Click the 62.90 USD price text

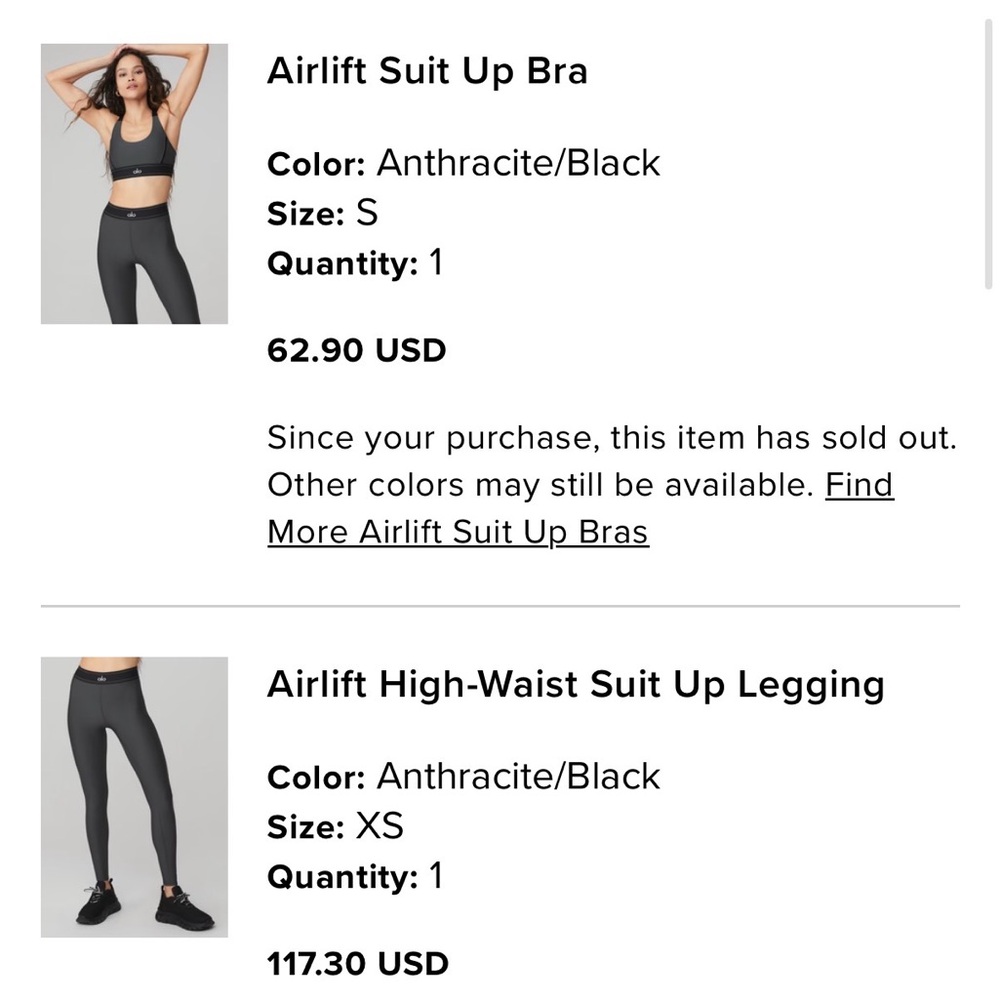point(356,350)
